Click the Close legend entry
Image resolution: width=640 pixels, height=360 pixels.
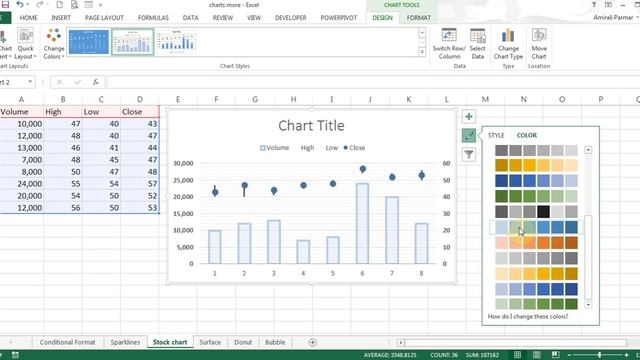(354, 148)
